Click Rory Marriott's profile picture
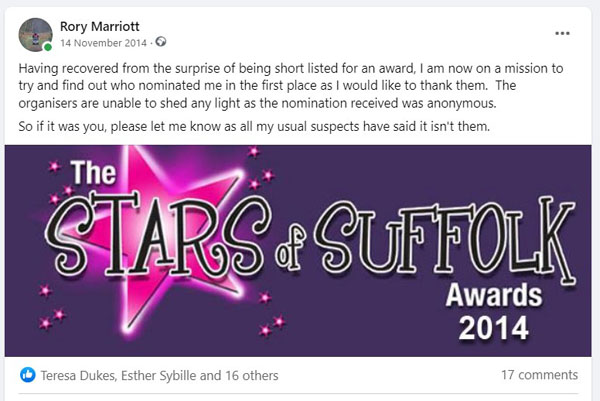The height and width of the screenshot is (401, 600). tap(35, 34)
